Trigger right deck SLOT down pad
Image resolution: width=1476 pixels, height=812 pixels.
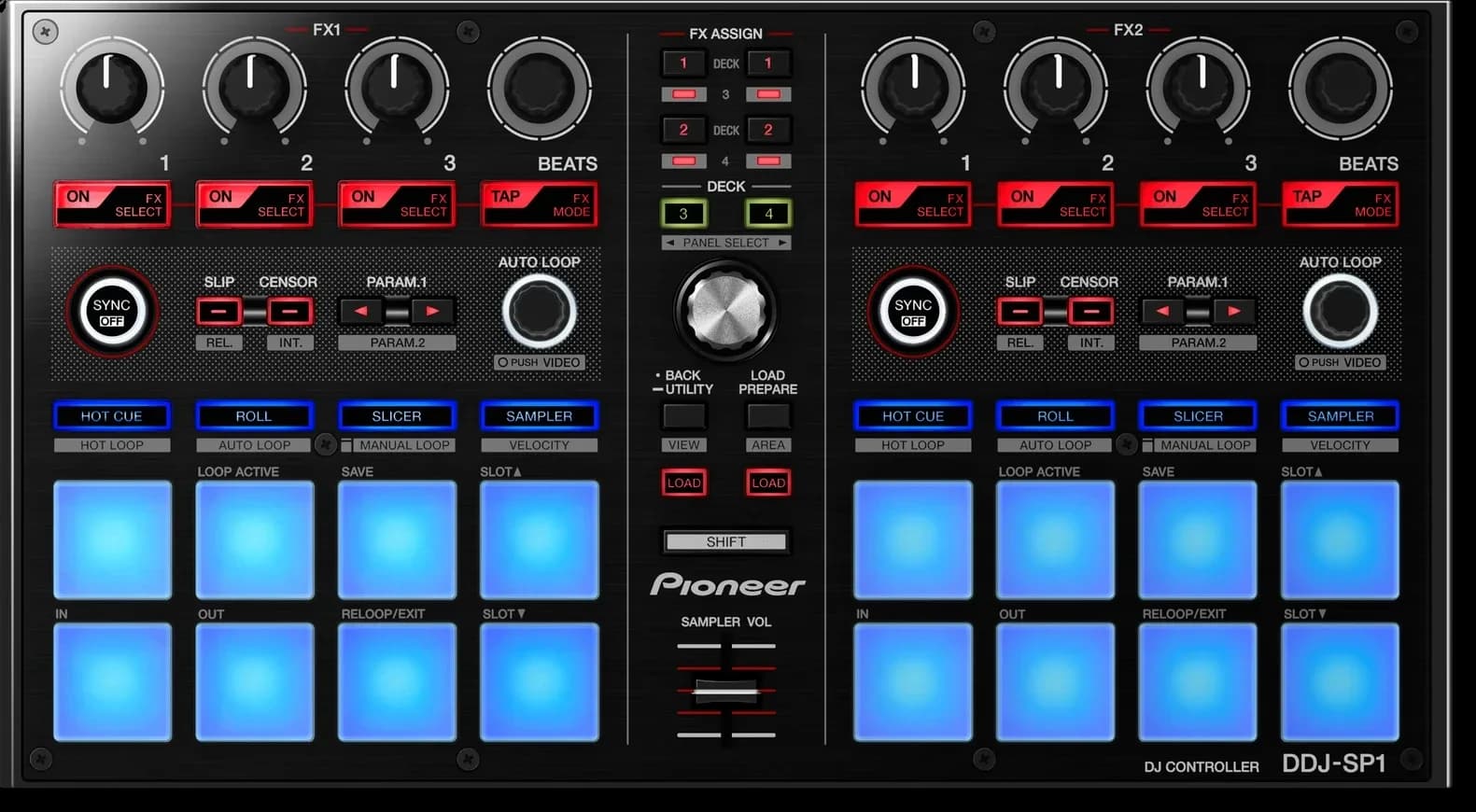[x=1340, y=682]
